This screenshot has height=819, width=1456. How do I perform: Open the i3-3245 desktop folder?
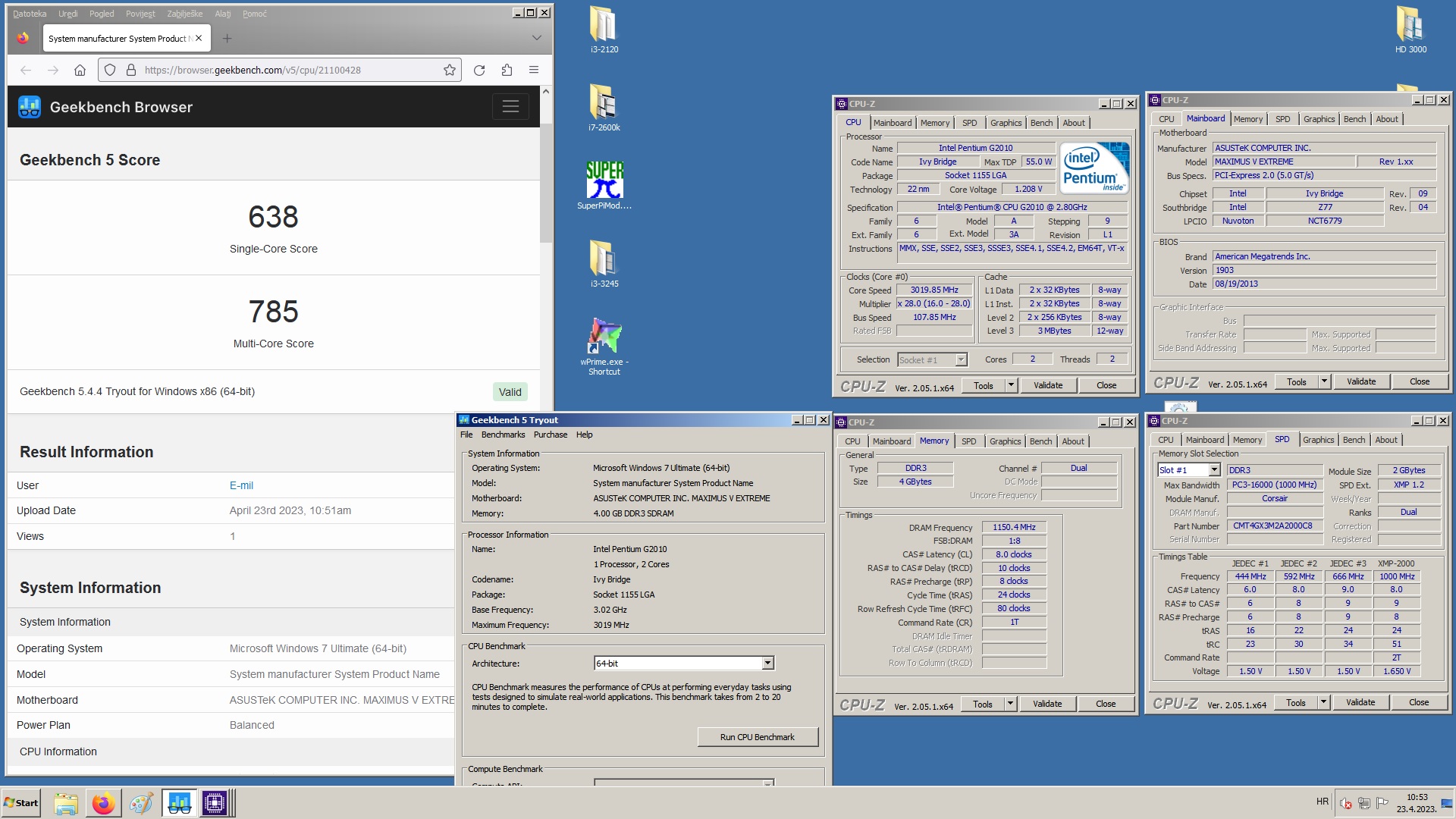(604, 263)
